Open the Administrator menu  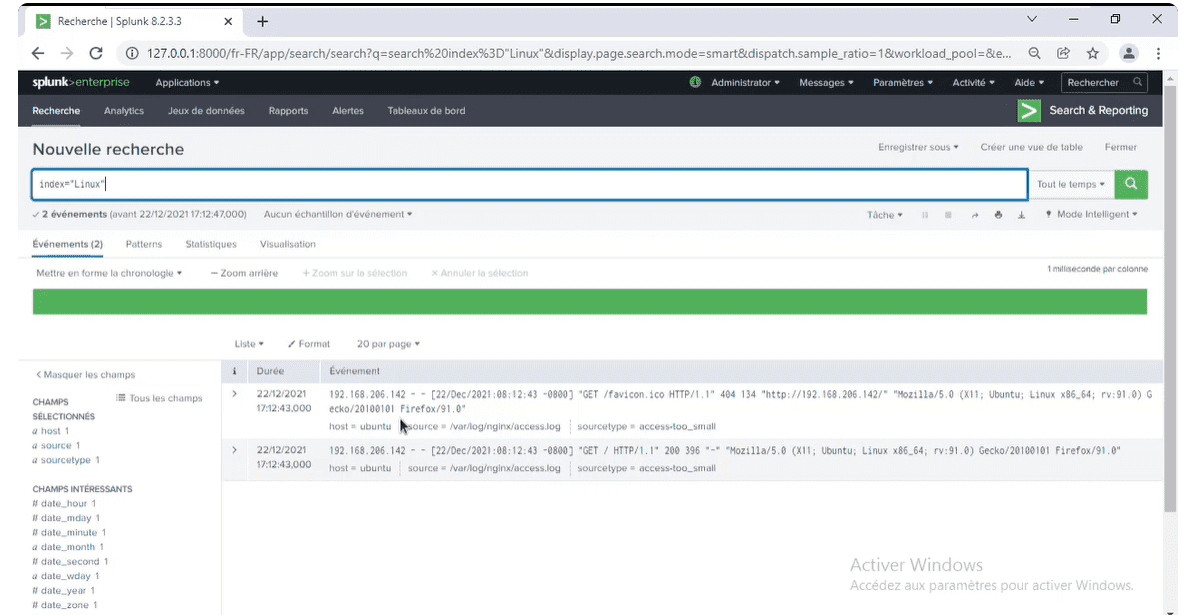coord(745,82)
